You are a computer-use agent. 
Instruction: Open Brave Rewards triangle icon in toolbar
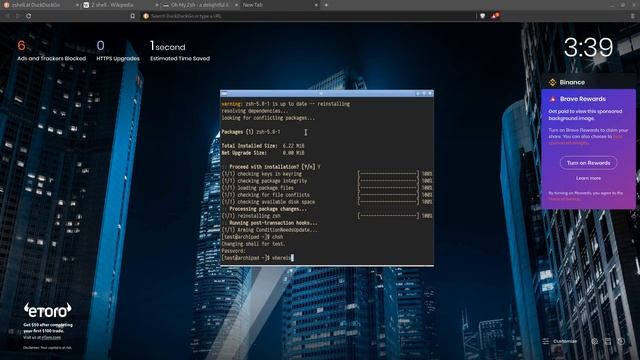(495, 16)
